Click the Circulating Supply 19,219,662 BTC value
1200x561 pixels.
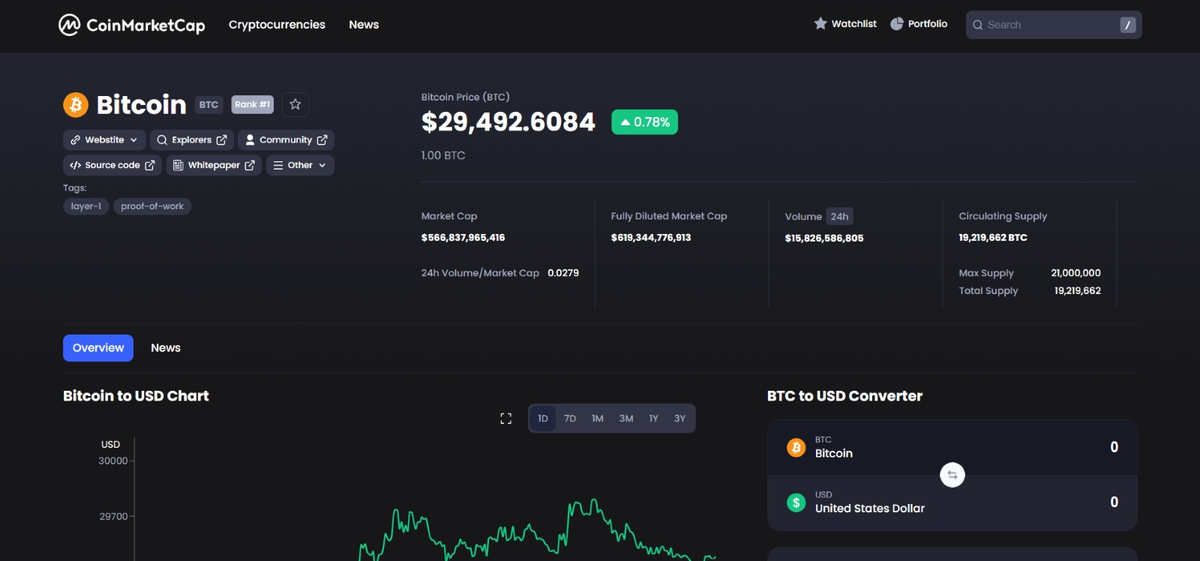(x=993, y=238)
